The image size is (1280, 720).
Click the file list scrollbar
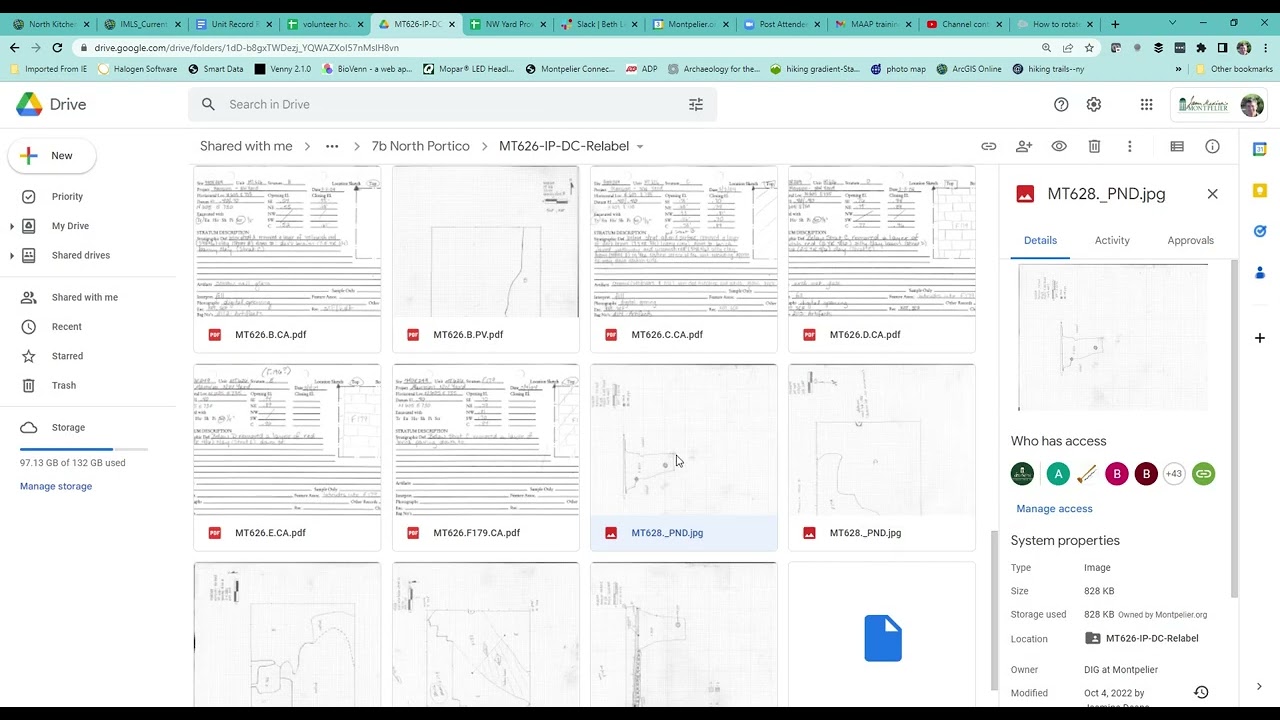(993, 609)
